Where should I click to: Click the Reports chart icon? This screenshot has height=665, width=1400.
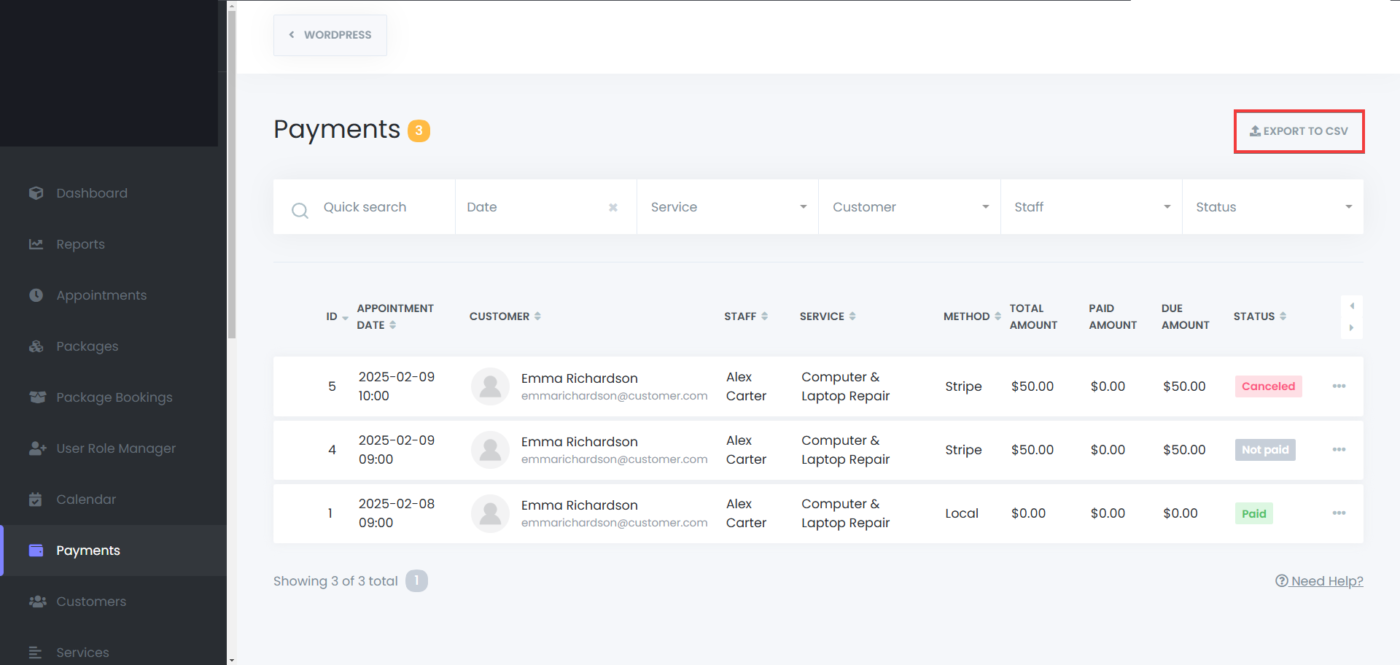(x=36, y=244)
